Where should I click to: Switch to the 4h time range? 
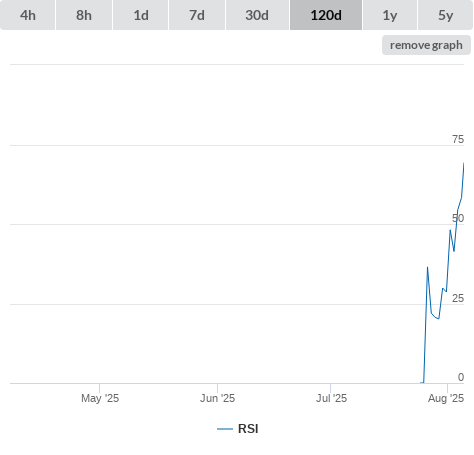[28, 15]
